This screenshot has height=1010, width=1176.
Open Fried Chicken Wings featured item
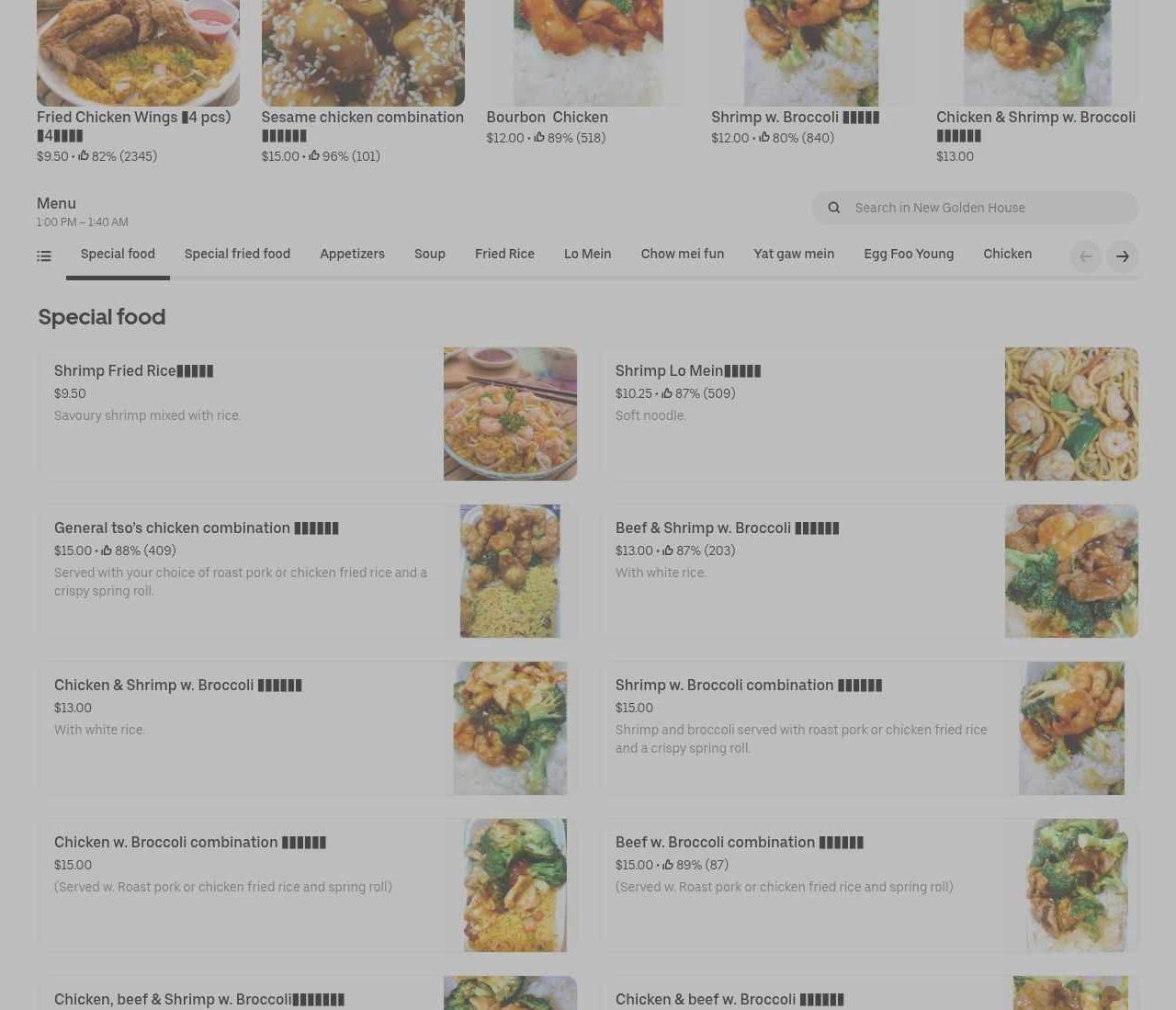click(x=133, y=126)
